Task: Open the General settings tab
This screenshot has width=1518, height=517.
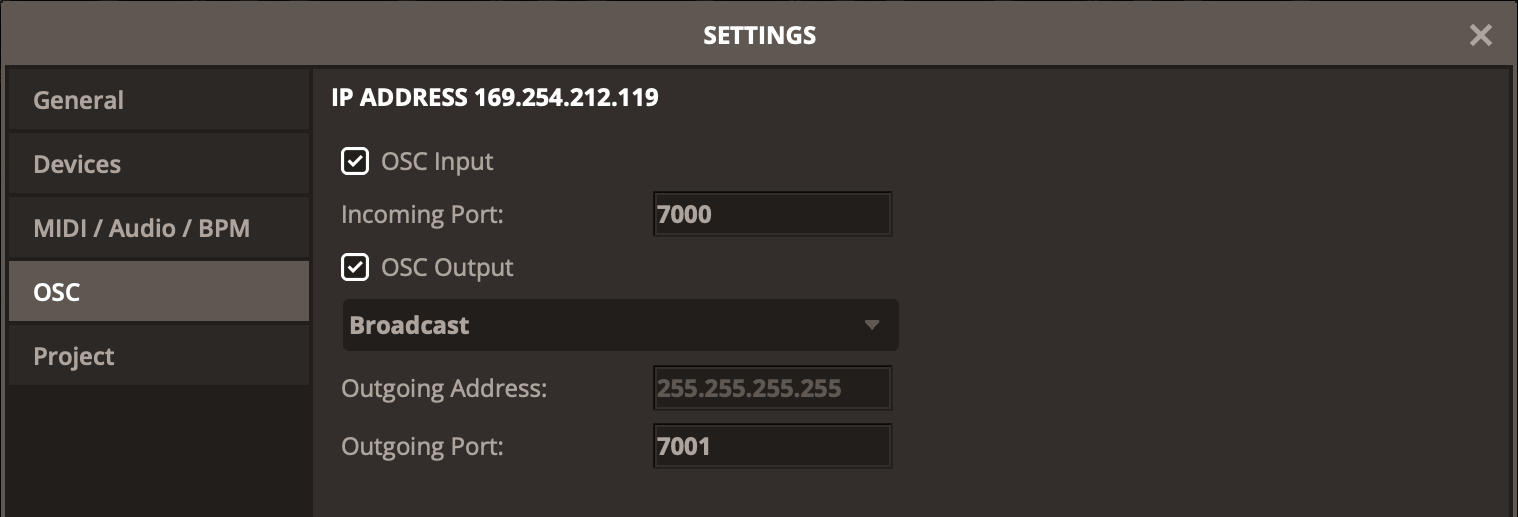Action: (x=158, y=101)
